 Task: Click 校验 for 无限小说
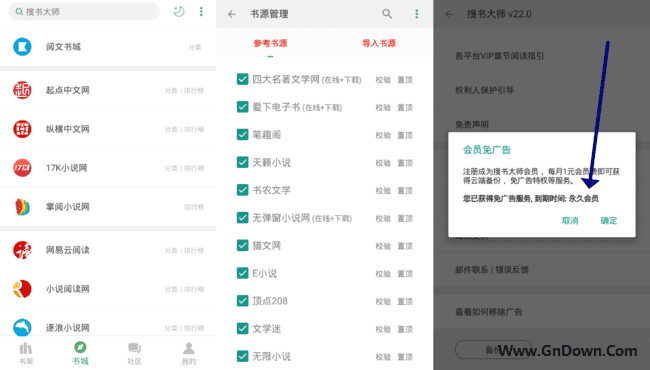(383, 357)
